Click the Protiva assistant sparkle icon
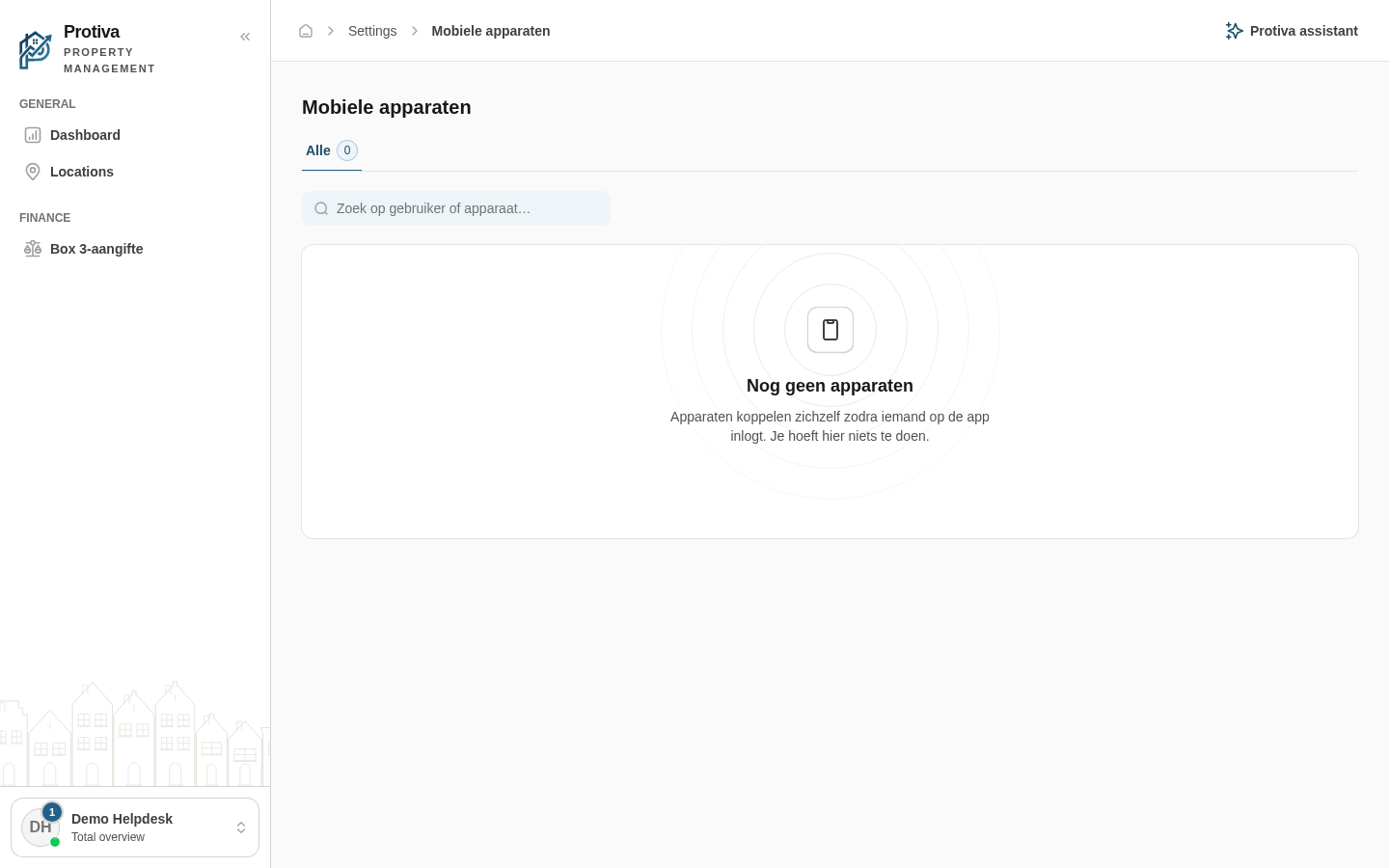The height and width of the screenshot is (868, 1389). point(1234,31)
